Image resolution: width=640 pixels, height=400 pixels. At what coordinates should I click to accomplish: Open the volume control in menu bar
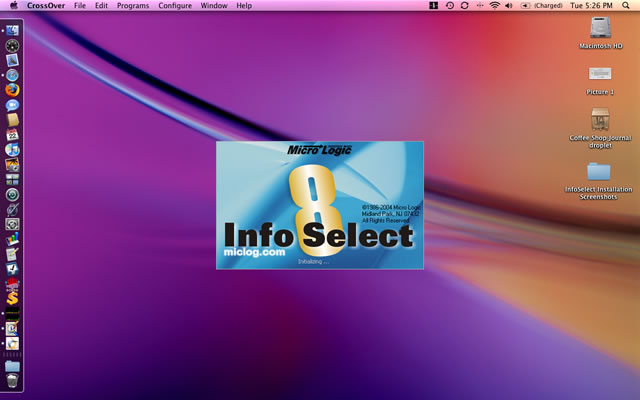pyautogui.click(x=509, y=5)
